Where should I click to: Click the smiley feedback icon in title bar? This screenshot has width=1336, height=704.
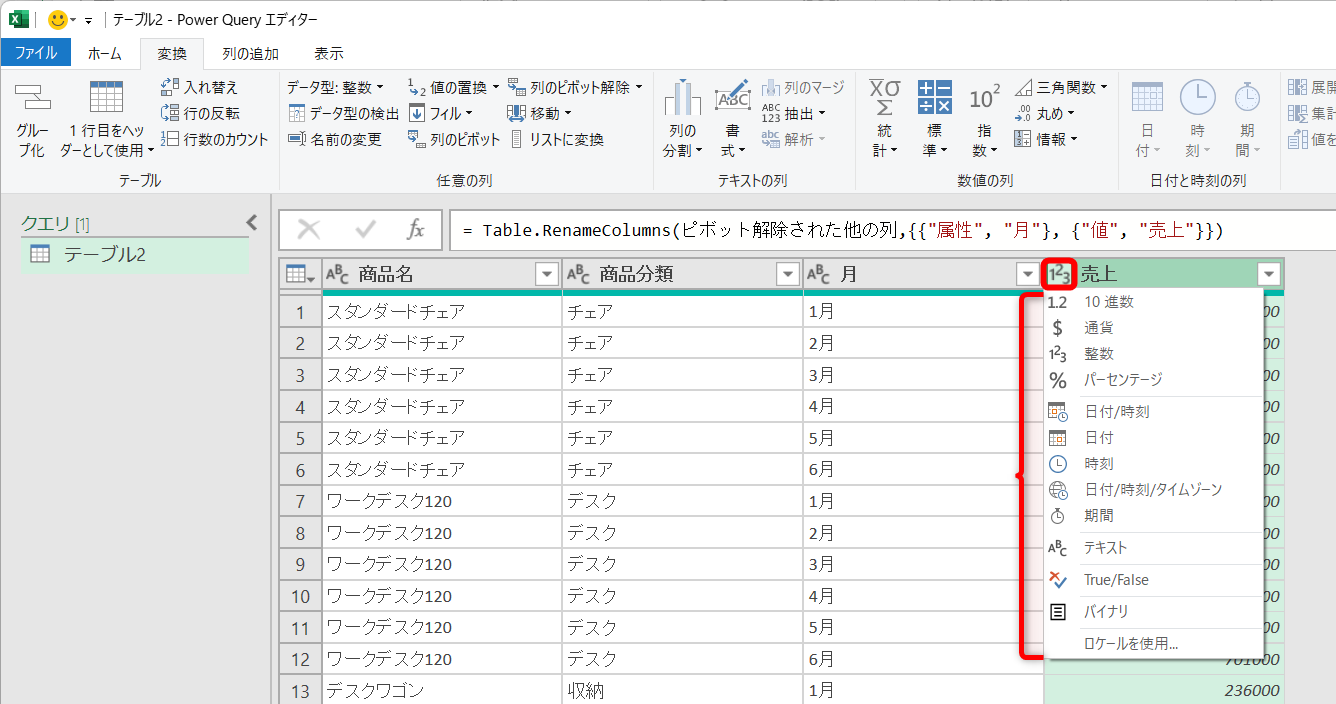(58, 19)
